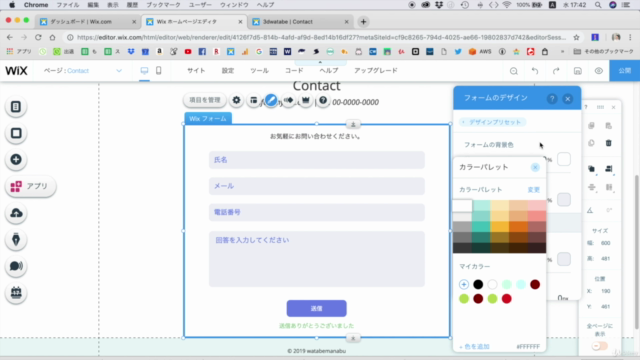Go back to デザインプリセット

coord(492,122)
